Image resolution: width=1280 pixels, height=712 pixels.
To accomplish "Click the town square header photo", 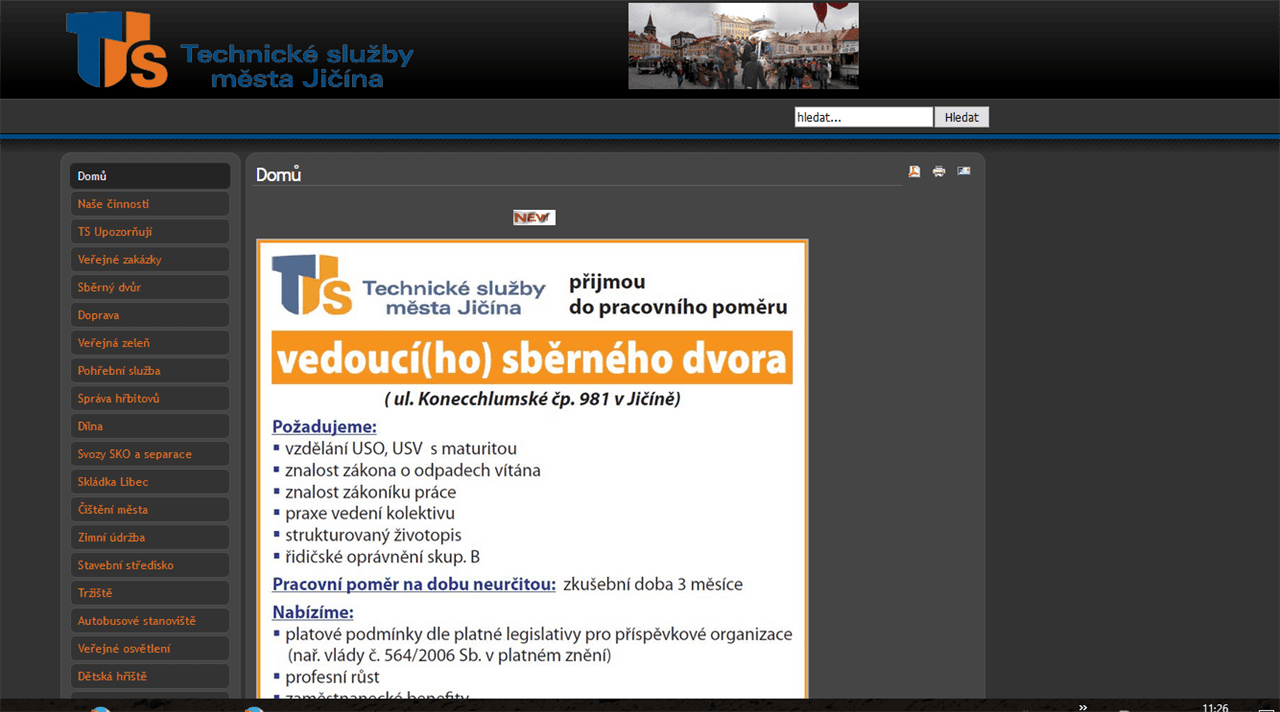I will click(x=743, y=46).
